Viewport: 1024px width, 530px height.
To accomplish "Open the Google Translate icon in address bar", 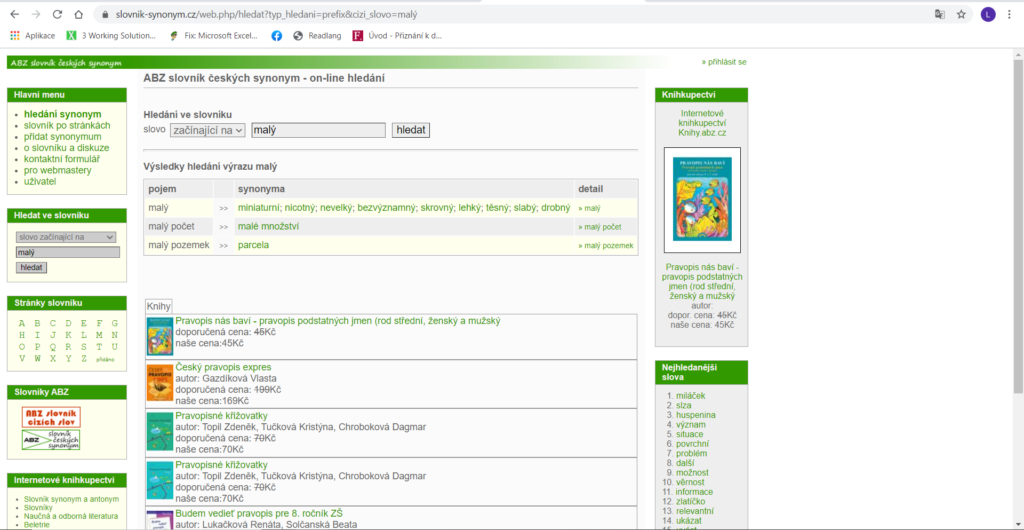I will 939,15.
